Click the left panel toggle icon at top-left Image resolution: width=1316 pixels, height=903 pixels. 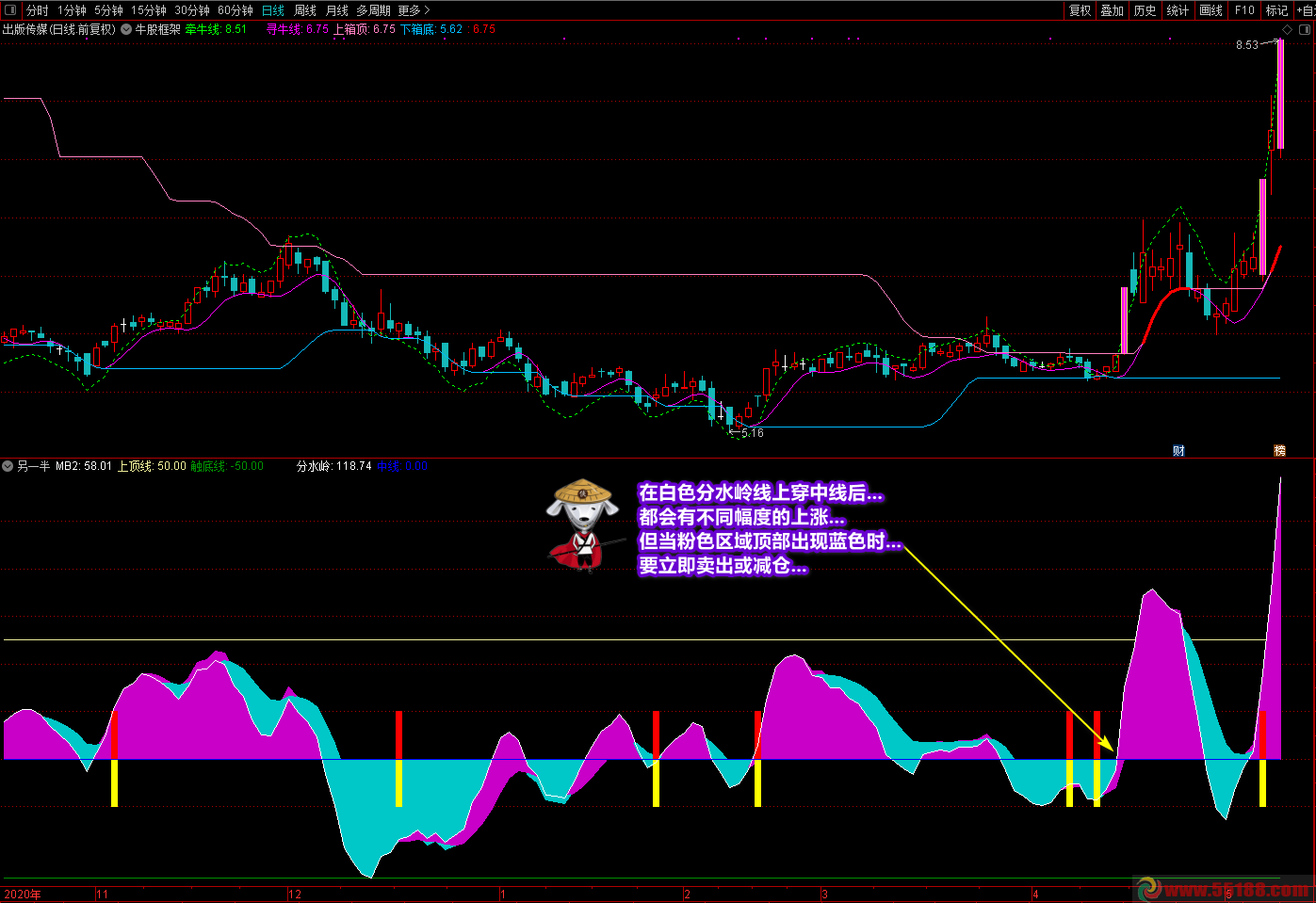pyautogui.click(x=10, y=10)
